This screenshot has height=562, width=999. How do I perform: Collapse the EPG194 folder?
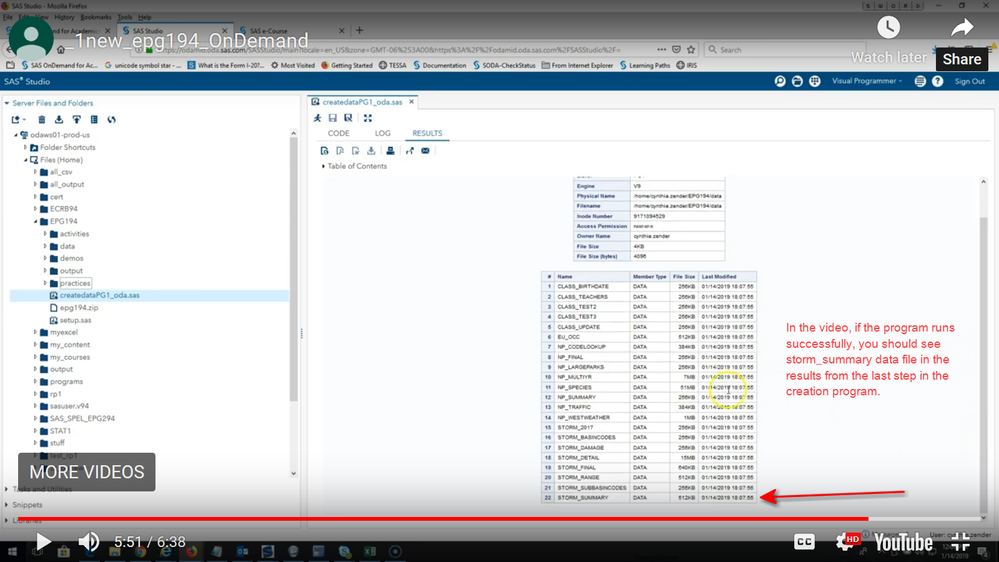(x=36, y=221)
